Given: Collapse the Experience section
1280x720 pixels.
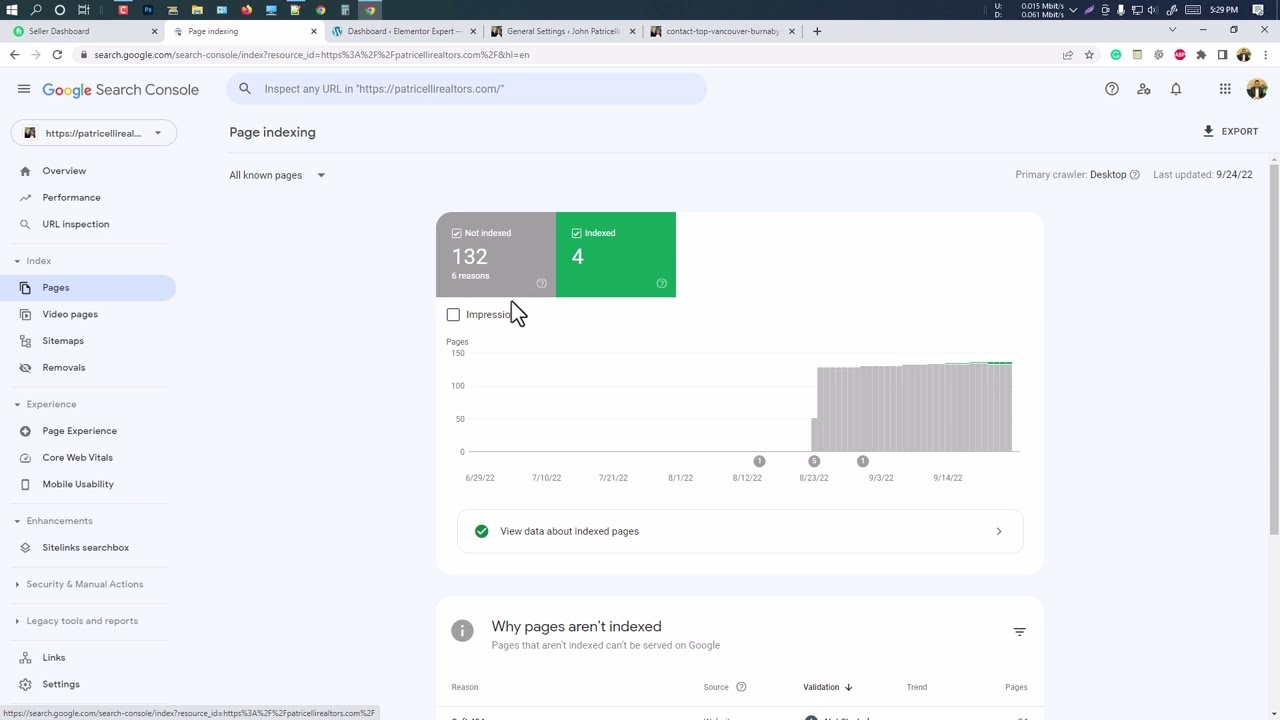Looking at the screenshot, I should click(45, 404).
